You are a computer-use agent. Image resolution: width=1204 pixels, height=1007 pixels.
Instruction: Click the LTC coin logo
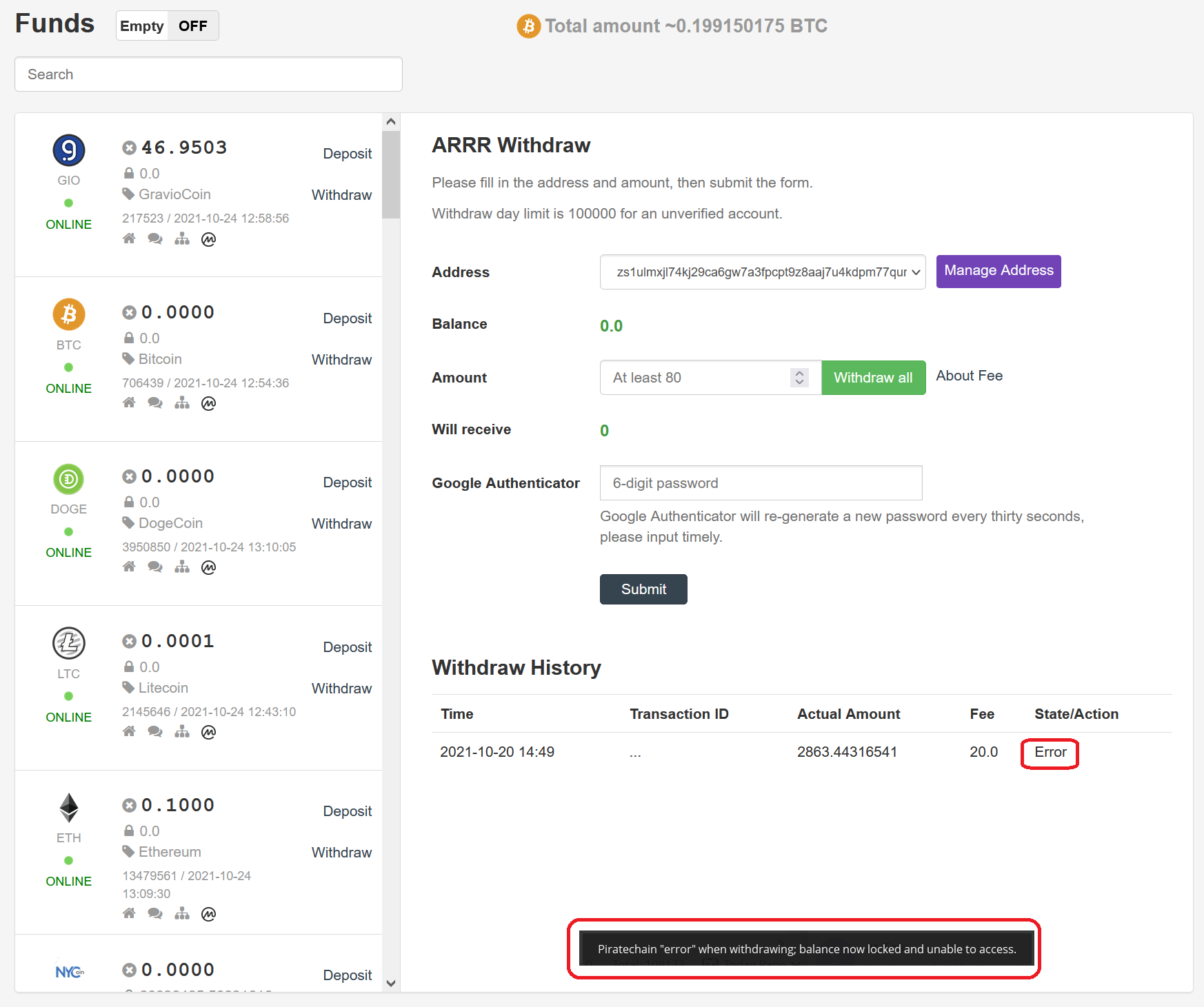(69, 643)
